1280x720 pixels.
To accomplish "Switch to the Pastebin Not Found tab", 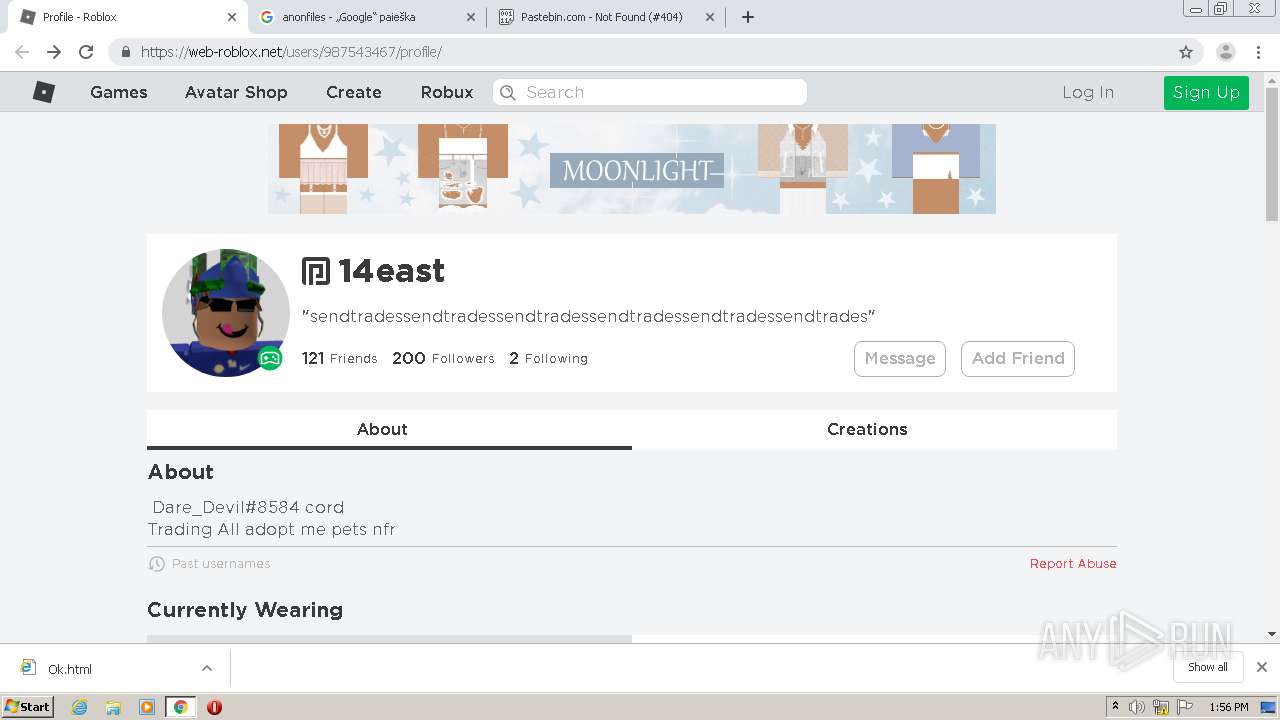I will (606, 17).
